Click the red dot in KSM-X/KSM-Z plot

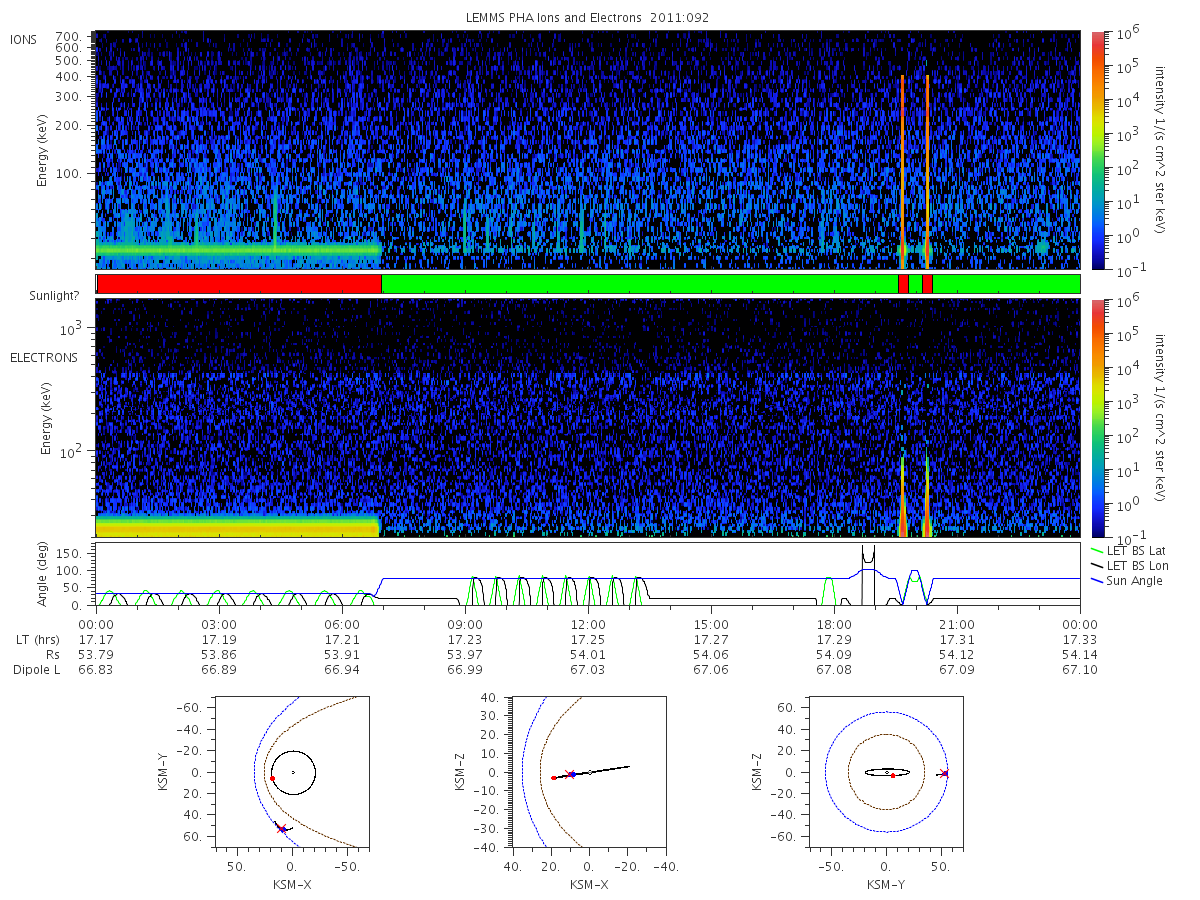pyautogui.click(x=553, y=777)
